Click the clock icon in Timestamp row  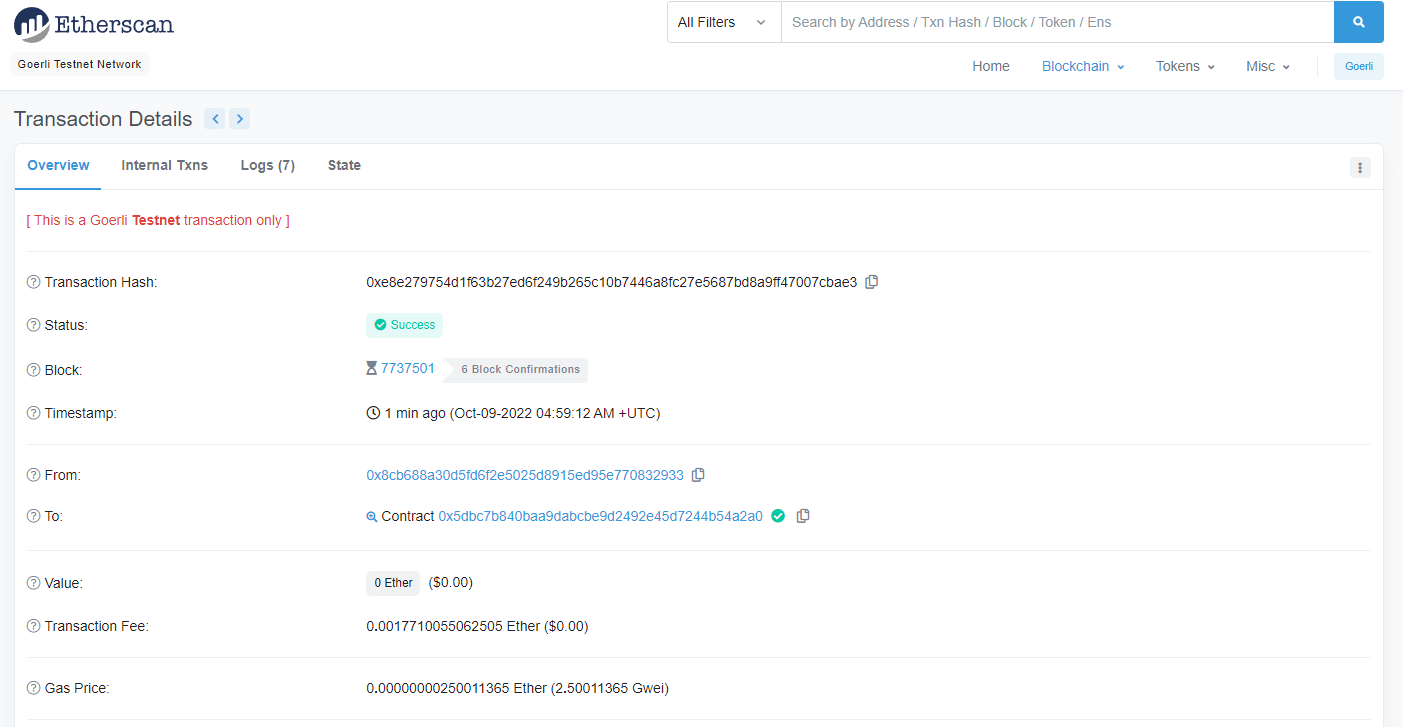click(x=373, y=413)
